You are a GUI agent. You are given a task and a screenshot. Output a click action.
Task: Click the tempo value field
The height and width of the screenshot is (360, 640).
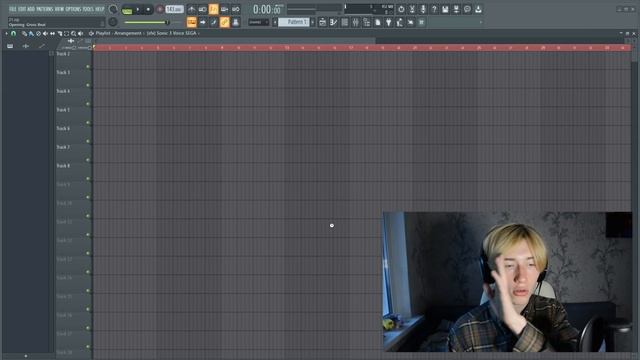click(x=174, y=9)
